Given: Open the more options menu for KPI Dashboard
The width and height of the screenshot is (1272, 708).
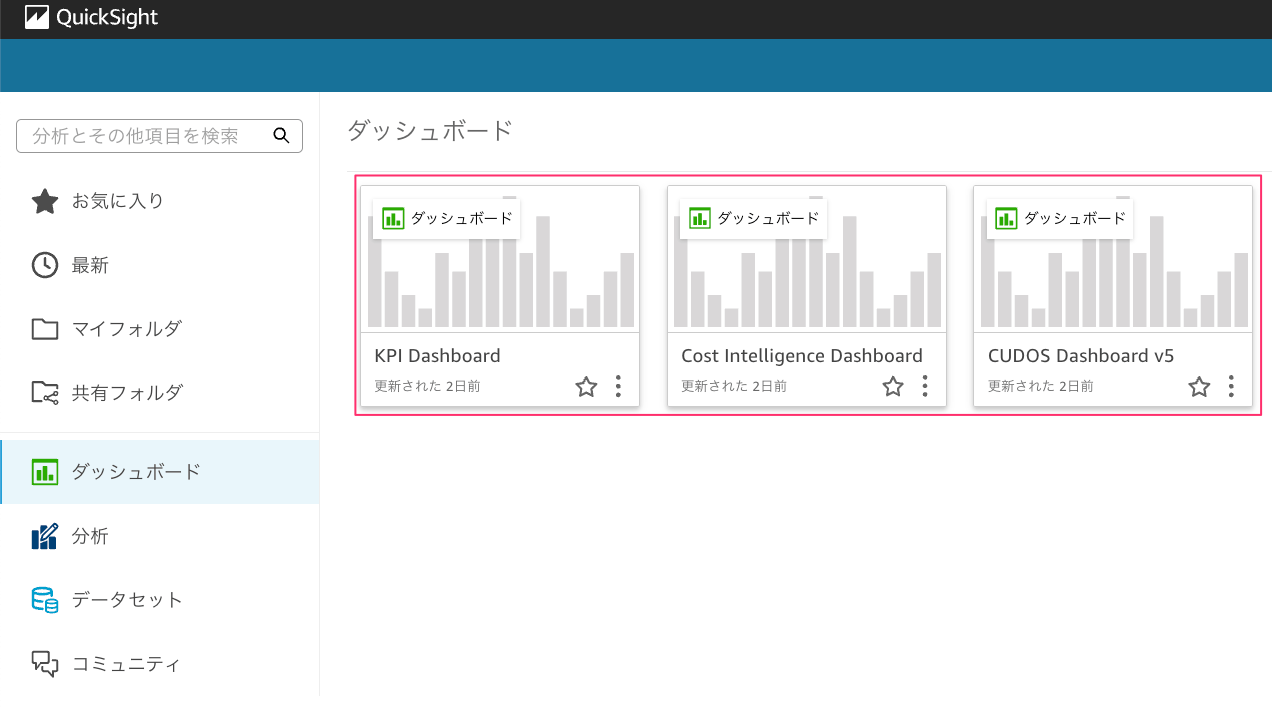Looking at the screenshot, I should point(618,386).
